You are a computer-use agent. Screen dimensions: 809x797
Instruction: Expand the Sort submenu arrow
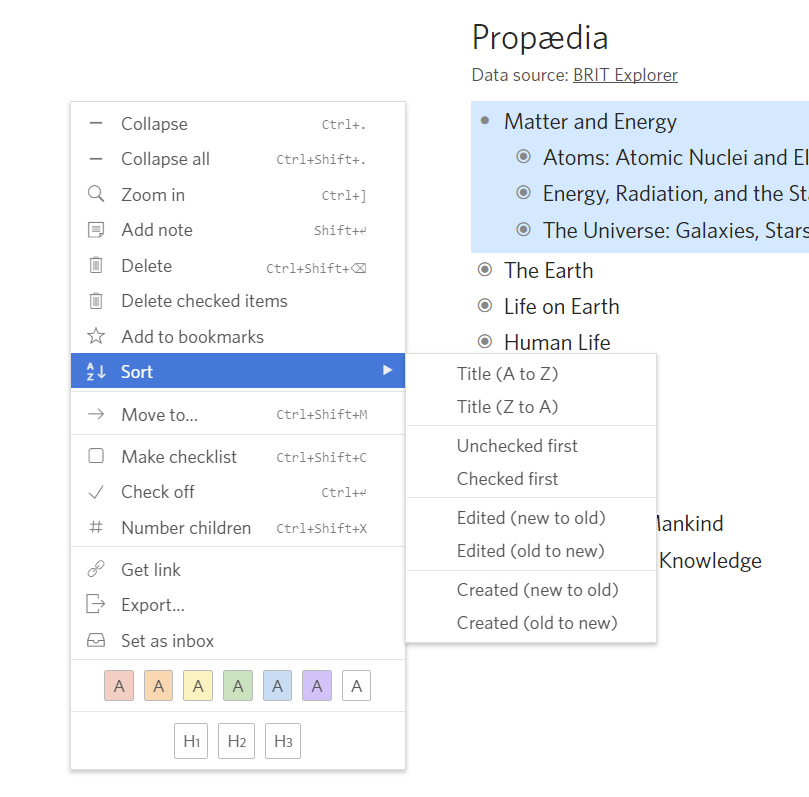[x=387, y=370]
